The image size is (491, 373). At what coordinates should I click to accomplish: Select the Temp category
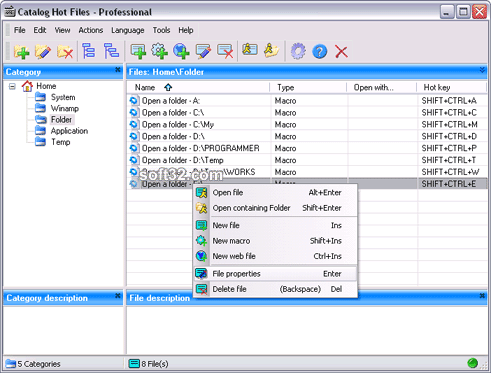[60, 142]
